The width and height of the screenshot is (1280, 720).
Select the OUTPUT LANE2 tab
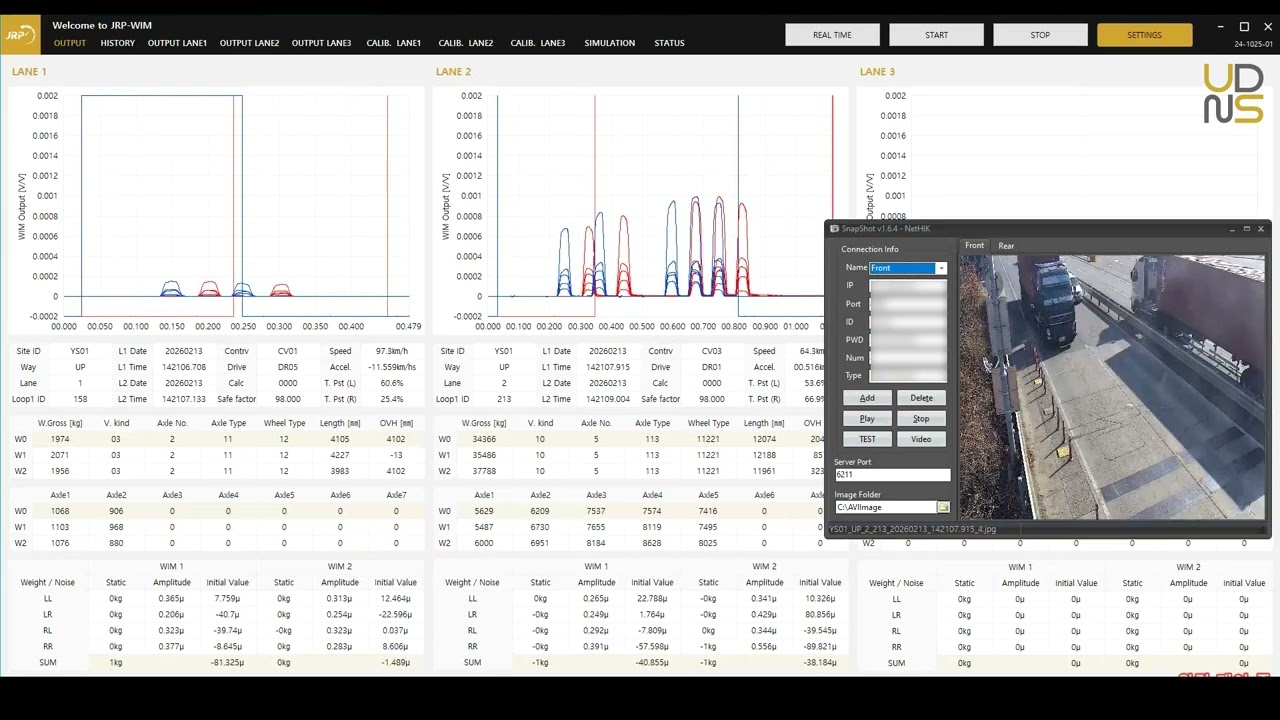tap(249, 43)
